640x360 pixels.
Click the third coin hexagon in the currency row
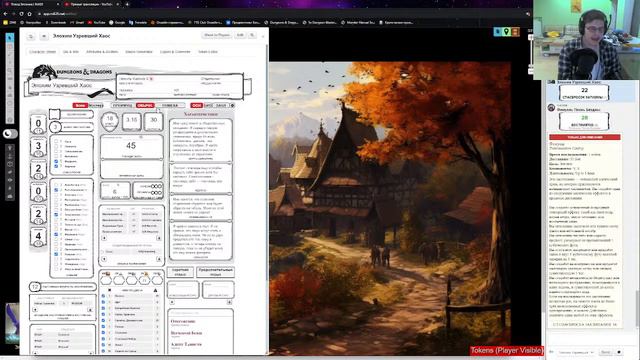(x=131, y=280)
